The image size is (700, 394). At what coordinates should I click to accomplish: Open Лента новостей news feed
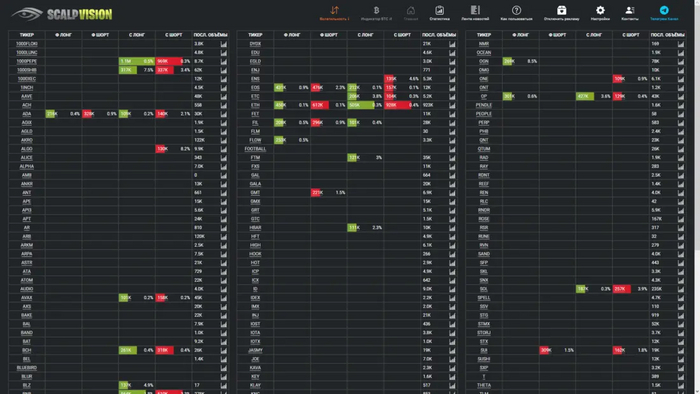click(x=475, y=12)
